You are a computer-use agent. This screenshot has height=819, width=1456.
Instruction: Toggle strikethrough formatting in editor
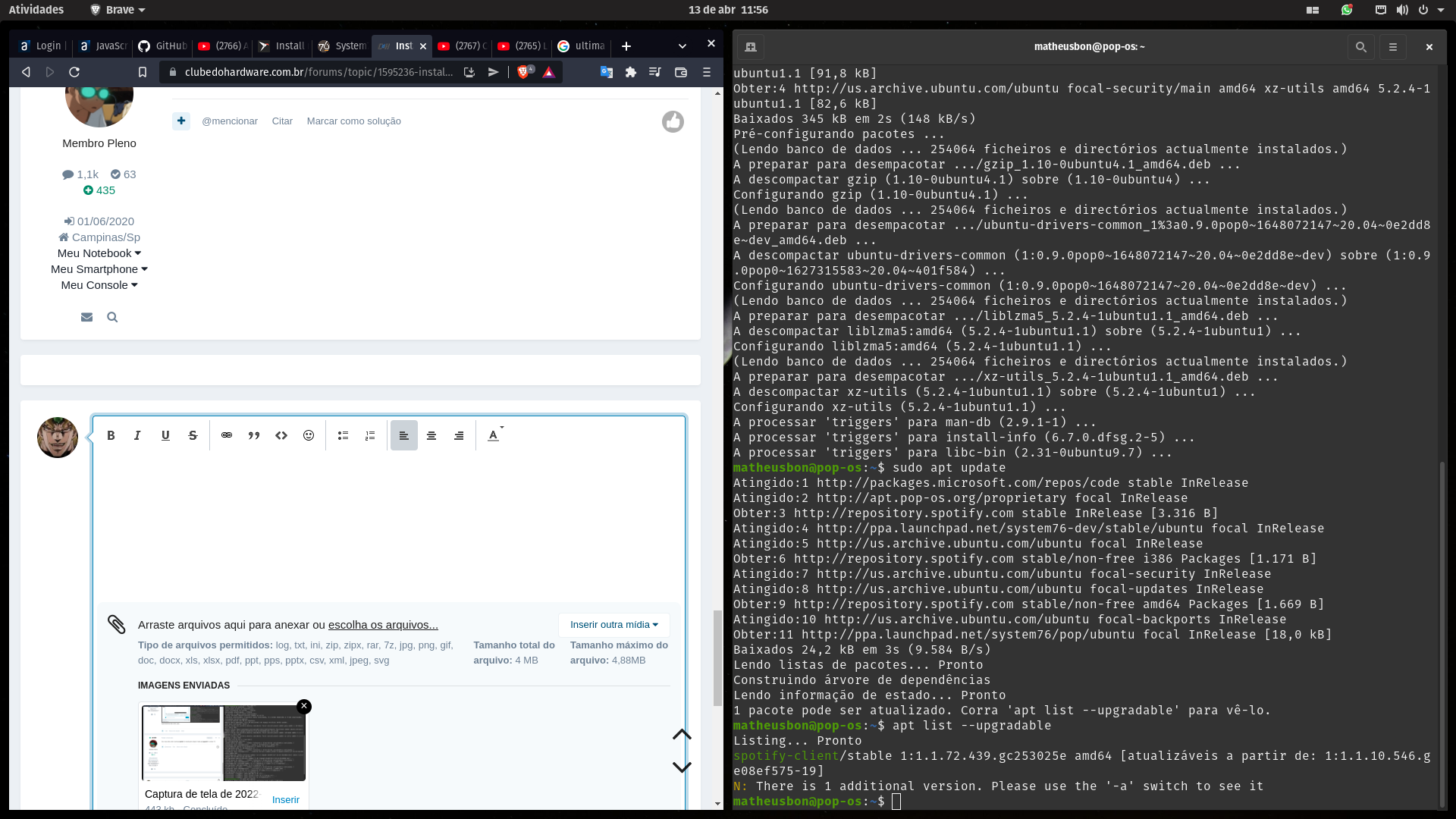(193, 435)
